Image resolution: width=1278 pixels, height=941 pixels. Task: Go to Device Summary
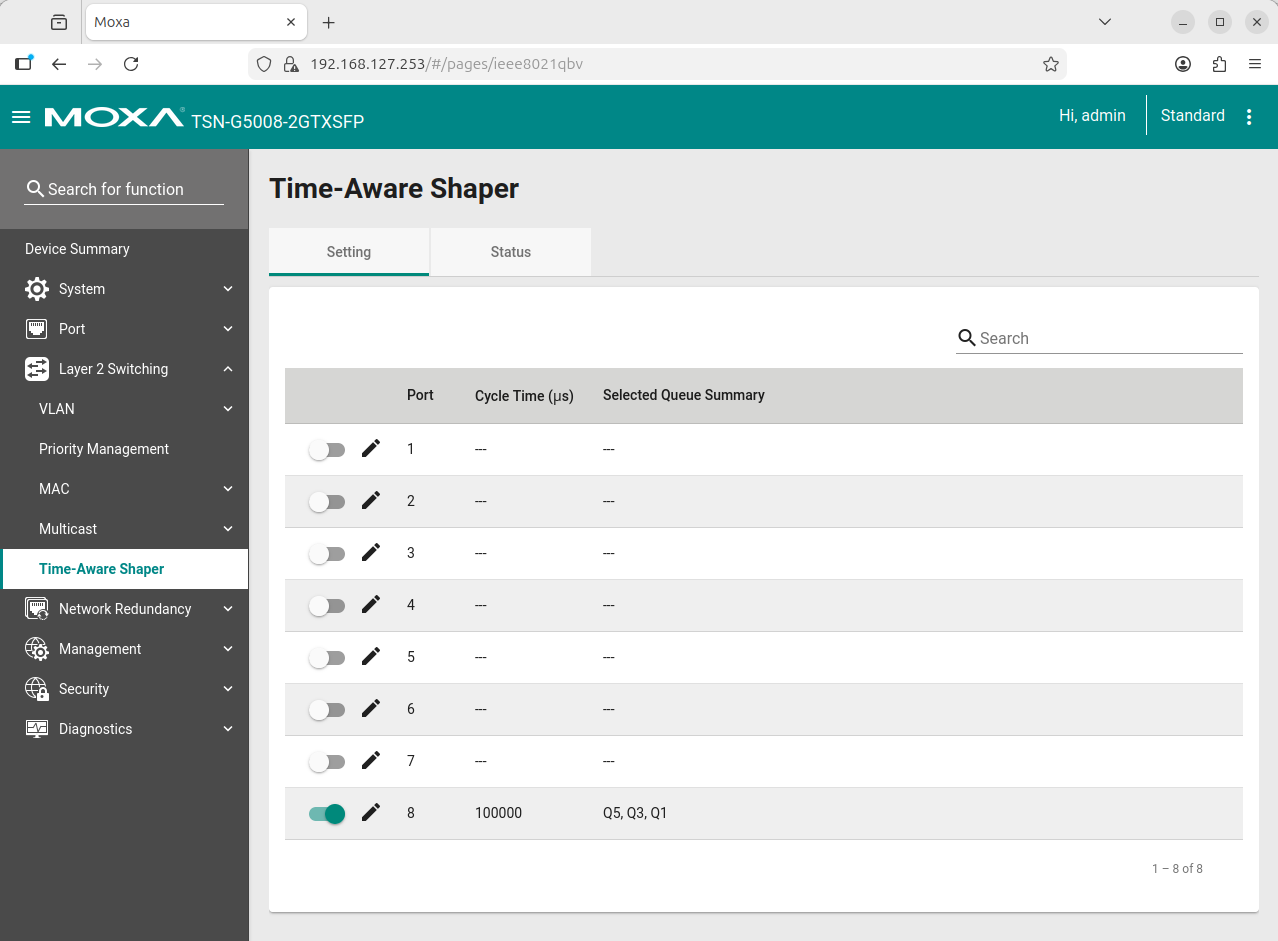point(78,248)
